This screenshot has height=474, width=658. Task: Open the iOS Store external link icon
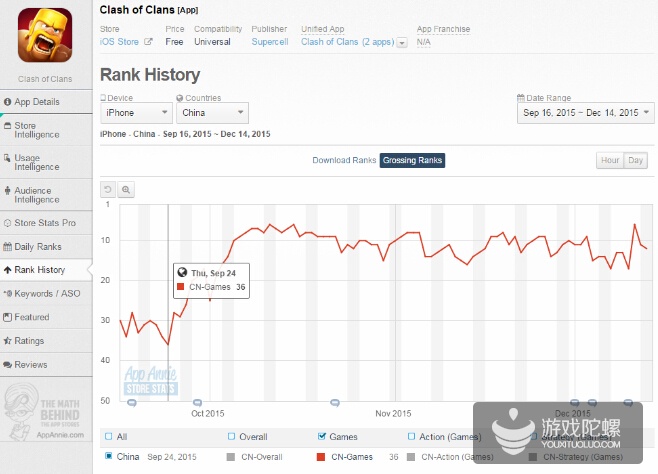pos(148,42)
